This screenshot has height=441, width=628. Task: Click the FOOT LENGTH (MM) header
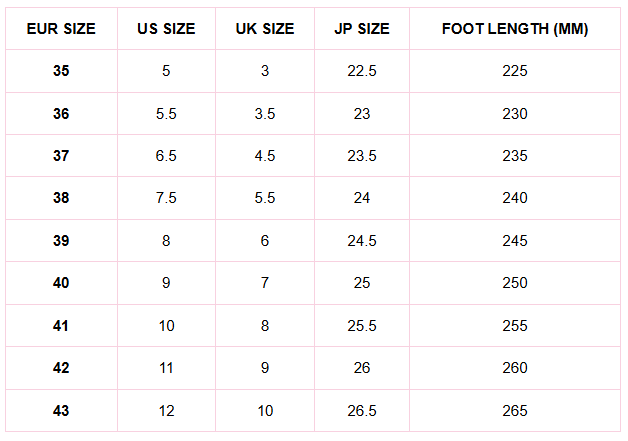pyautogui.click(x=515, y=29)
